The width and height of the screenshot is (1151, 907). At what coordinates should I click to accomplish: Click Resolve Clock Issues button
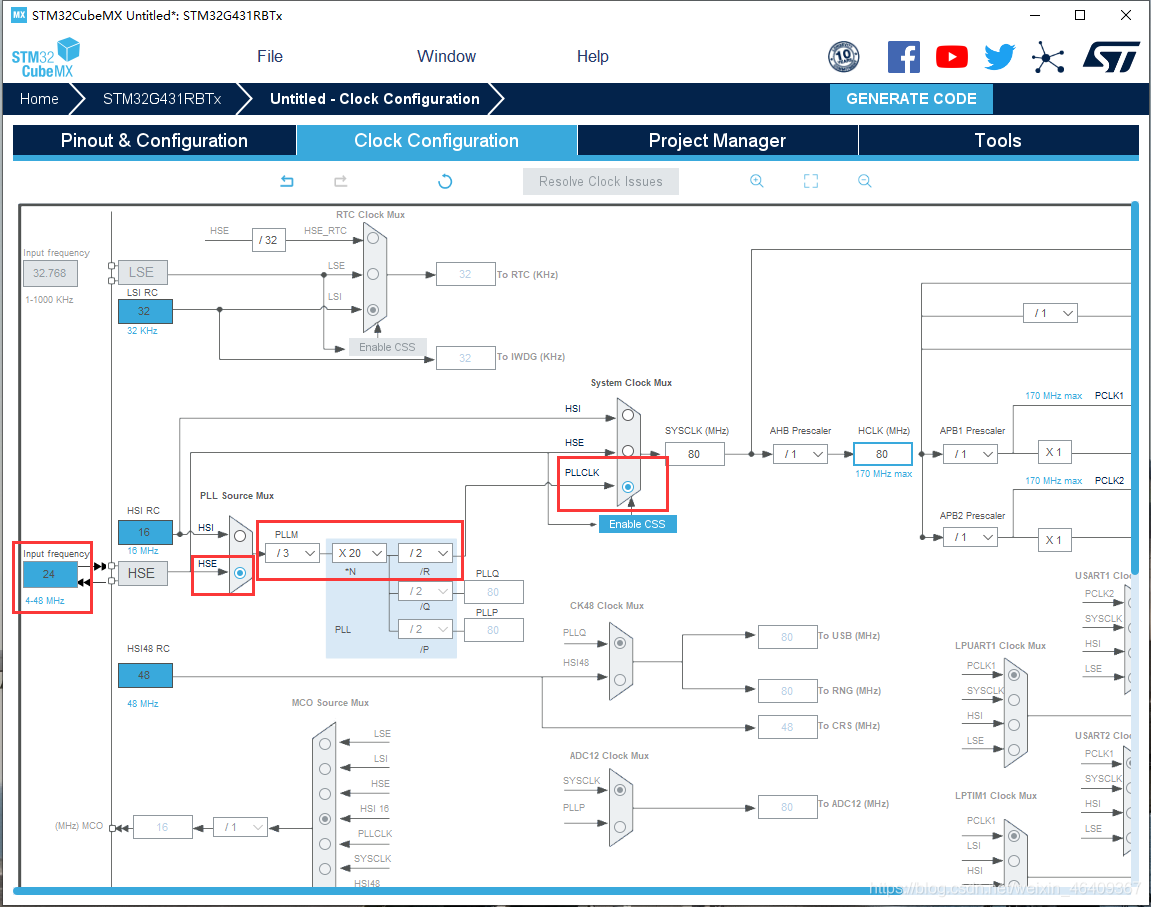click(x=600, y=181)
